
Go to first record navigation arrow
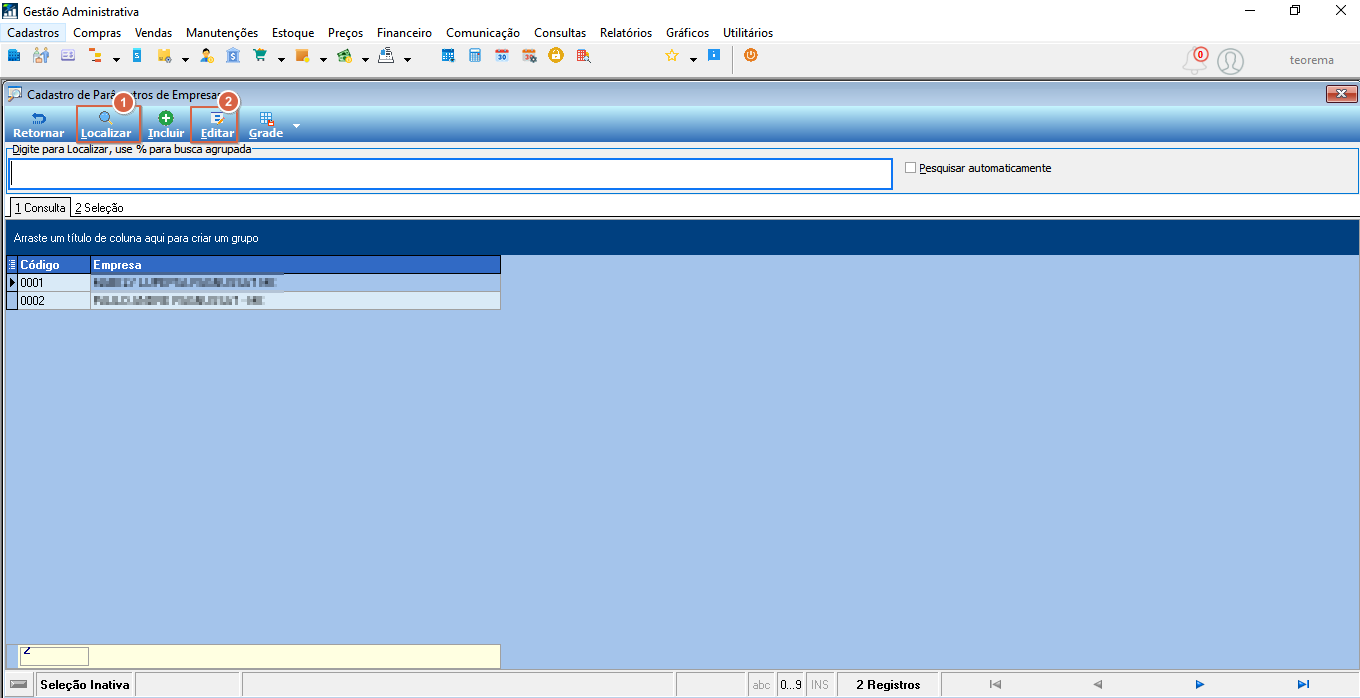[x=994, y=684]
